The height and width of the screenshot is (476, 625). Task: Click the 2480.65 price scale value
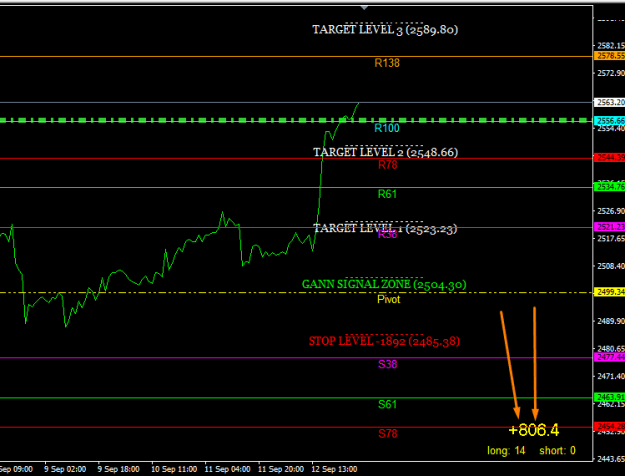pos(611,348)
